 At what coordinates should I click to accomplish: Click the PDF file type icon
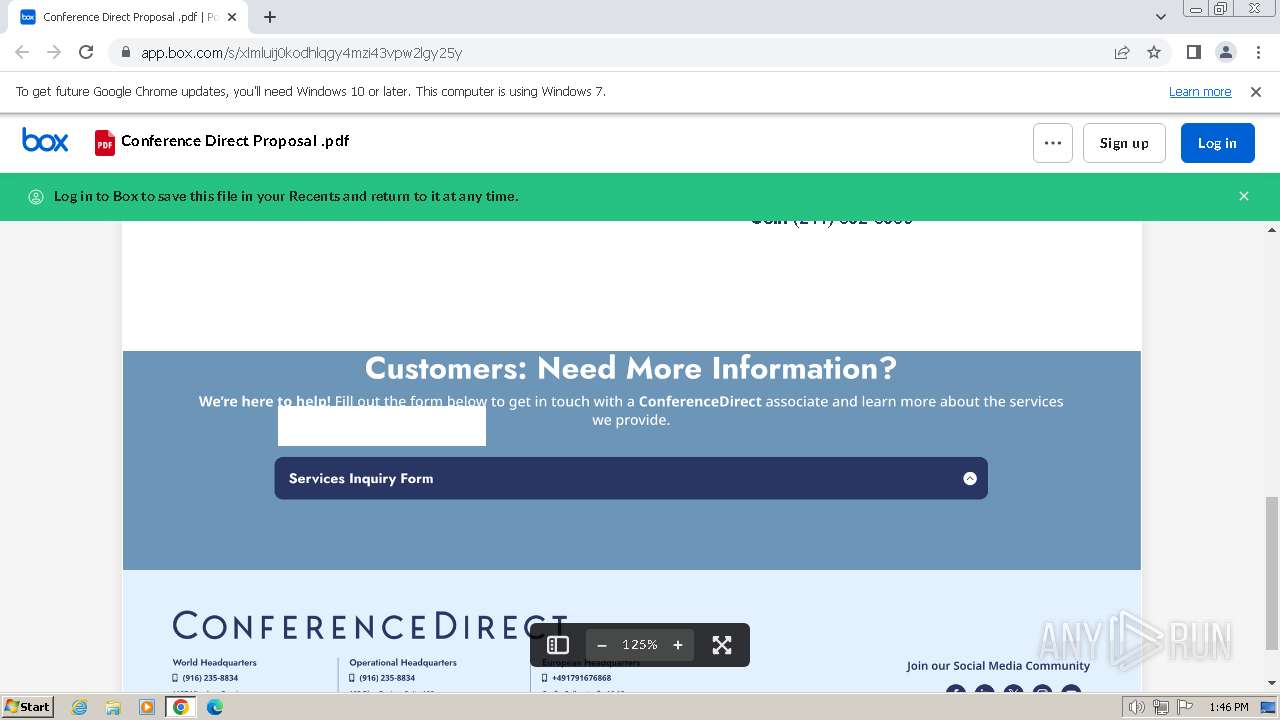[x=105, y=143]
